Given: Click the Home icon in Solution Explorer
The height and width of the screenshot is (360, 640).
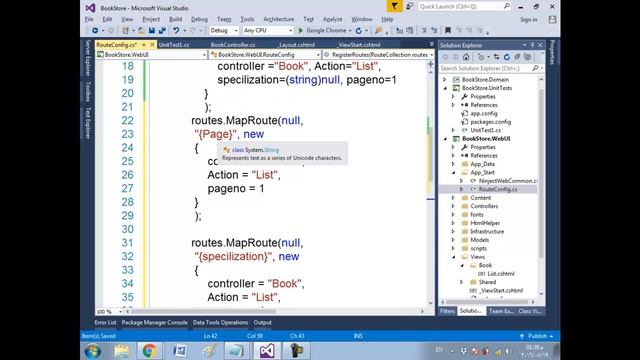Looking at the screenshot, I should [466, 57].
